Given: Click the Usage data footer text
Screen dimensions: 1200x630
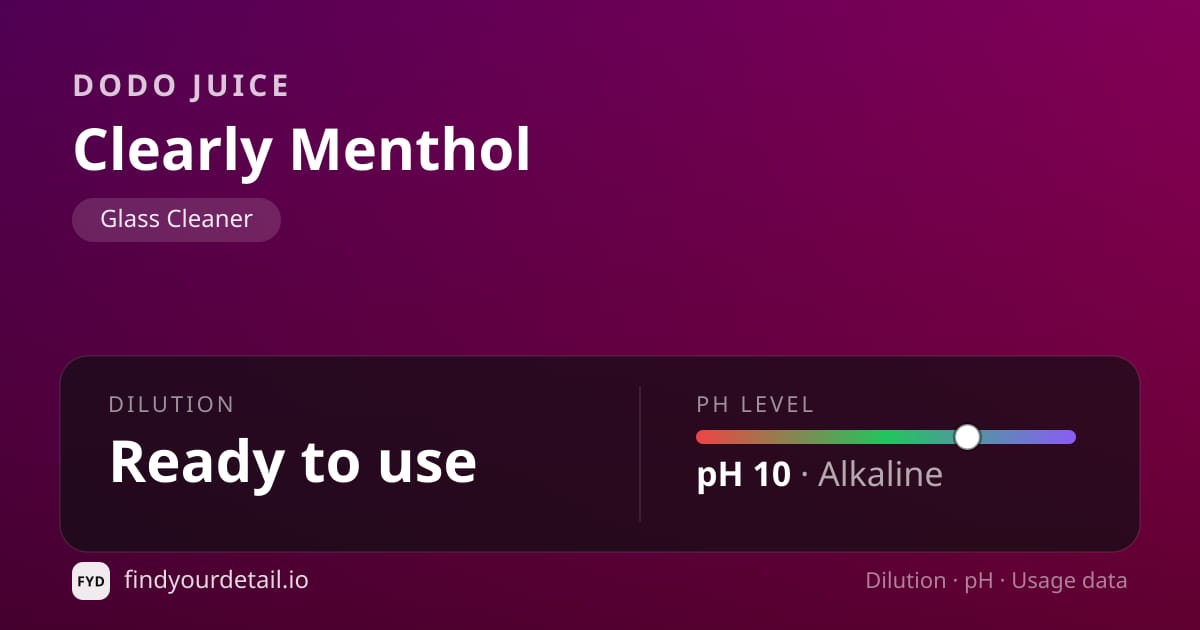Looking at the screenshot, I should (x=1070, y=581).
